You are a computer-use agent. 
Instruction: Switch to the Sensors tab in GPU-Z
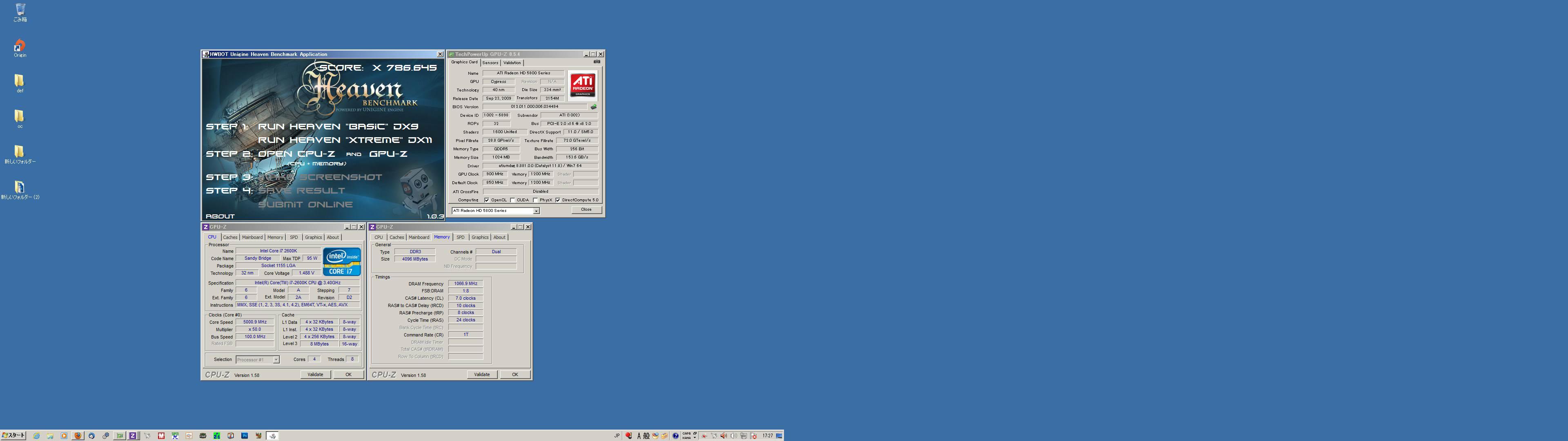pyautogui.click(x=490, y=63)
